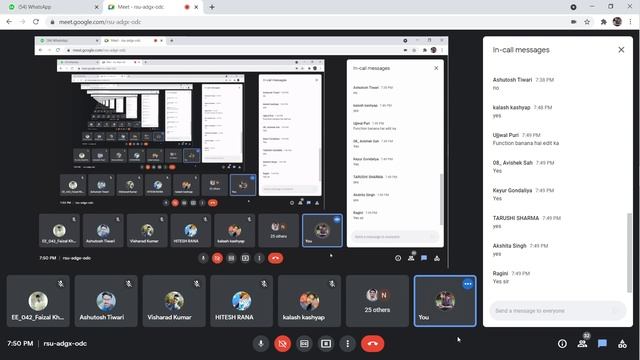Screen dimensions: 640x360
Task: Click the scrollbar of the in-call messages
Action: point(629,252)
